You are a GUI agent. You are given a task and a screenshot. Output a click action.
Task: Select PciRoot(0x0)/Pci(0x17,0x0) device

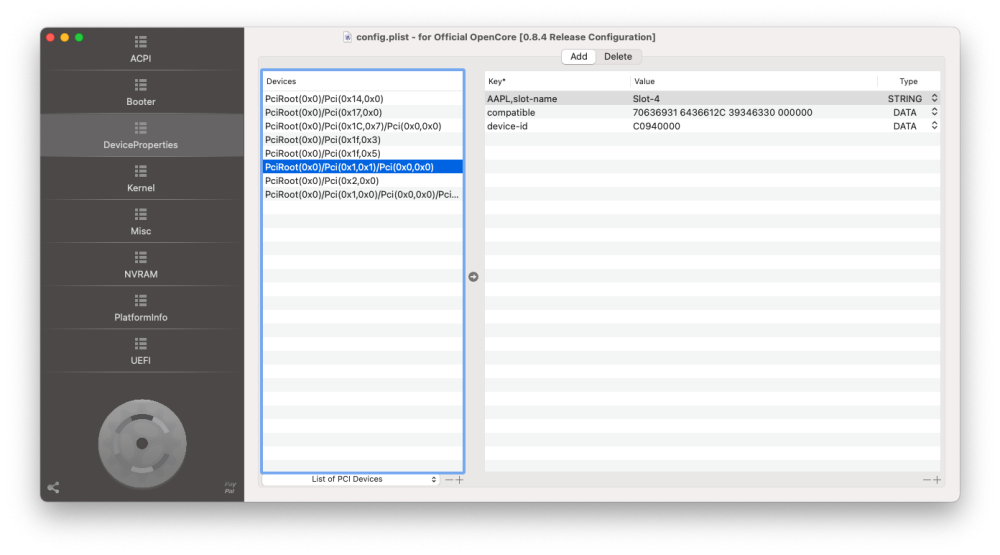362,112
